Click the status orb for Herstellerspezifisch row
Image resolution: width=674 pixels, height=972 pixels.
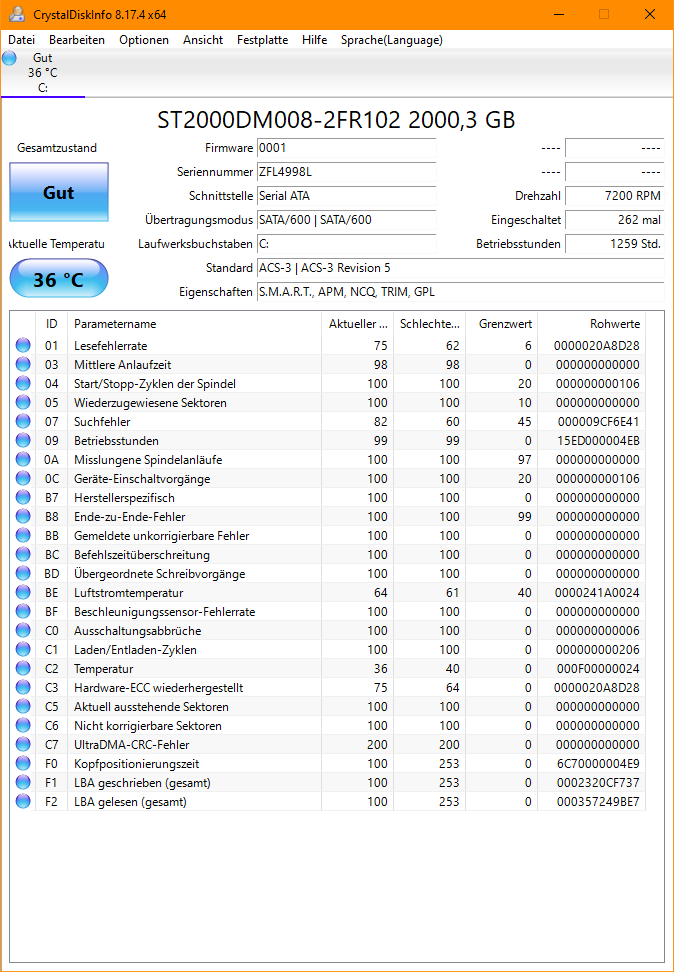23,498
